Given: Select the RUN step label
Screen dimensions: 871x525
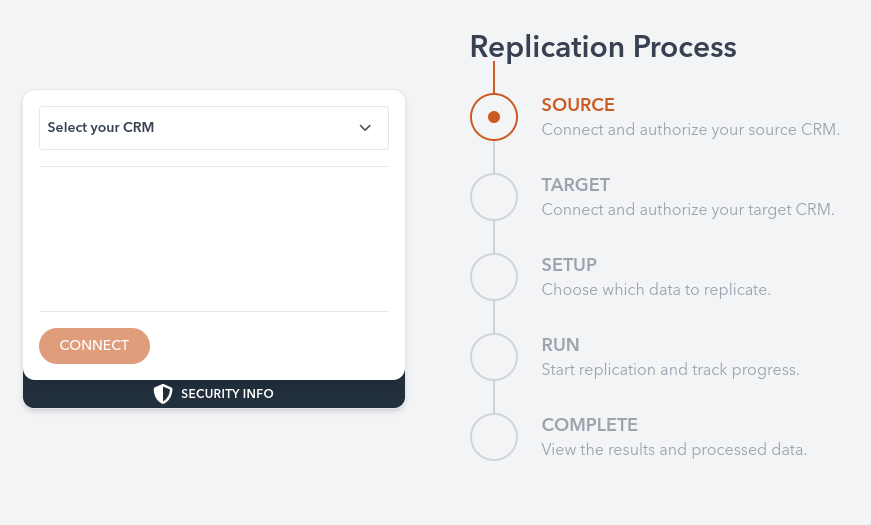Looking at the screenshot, I should coord(560,345).
